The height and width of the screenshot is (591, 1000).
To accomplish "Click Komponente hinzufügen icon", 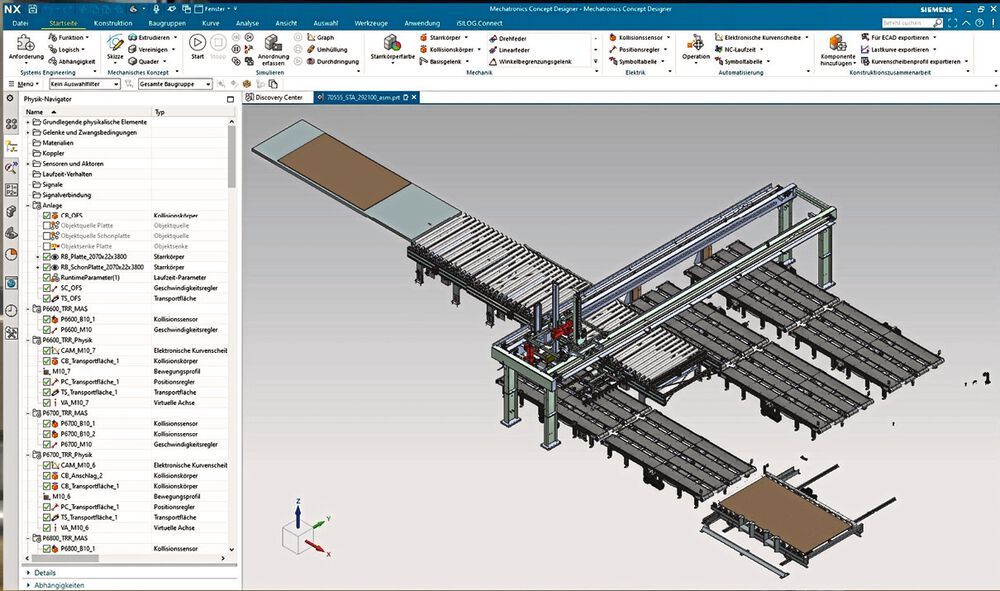I will coord(838,46).
